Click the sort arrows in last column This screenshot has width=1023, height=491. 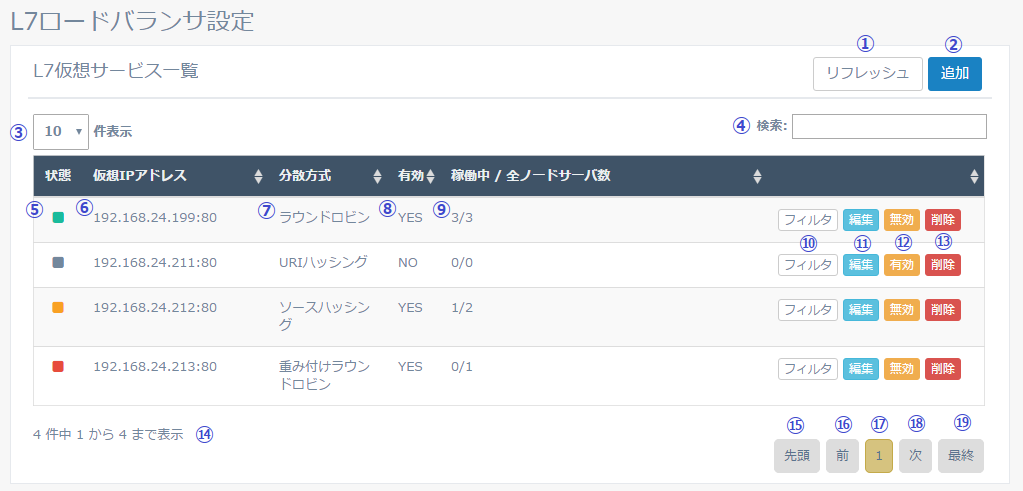coord(974,175)
